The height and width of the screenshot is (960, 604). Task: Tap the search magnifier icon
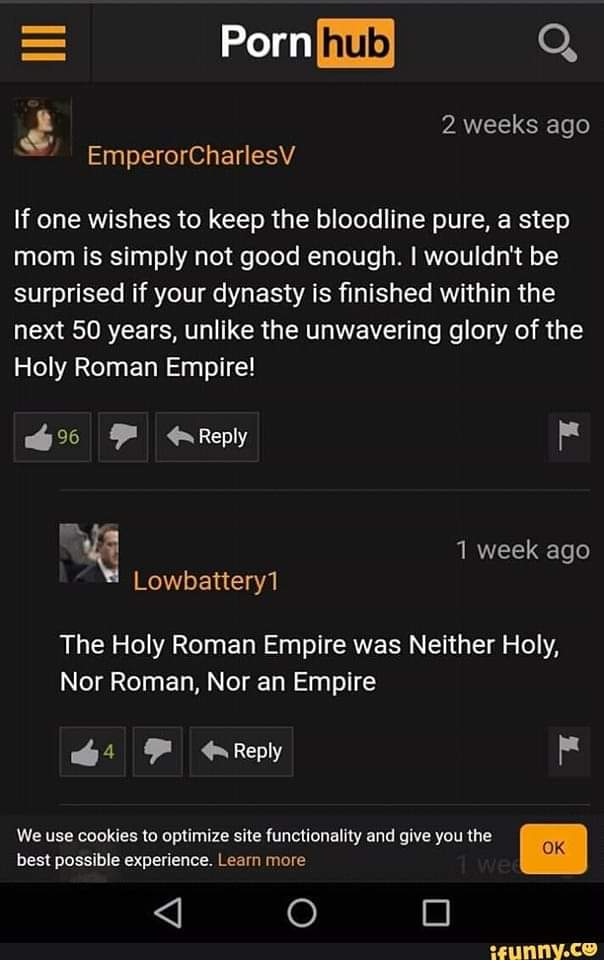pos(557,43)
